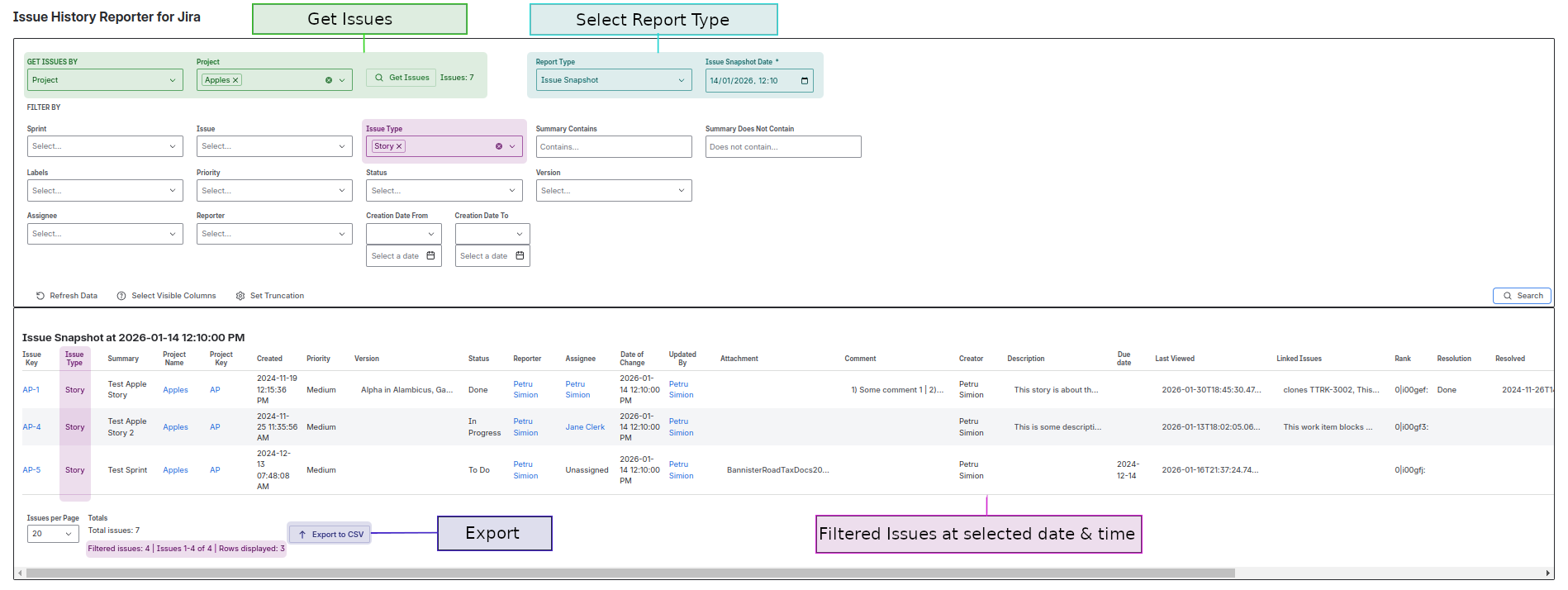This screenshot has height=590, width=1568.
Task: Click the Search button
Action: (1522, 296)
